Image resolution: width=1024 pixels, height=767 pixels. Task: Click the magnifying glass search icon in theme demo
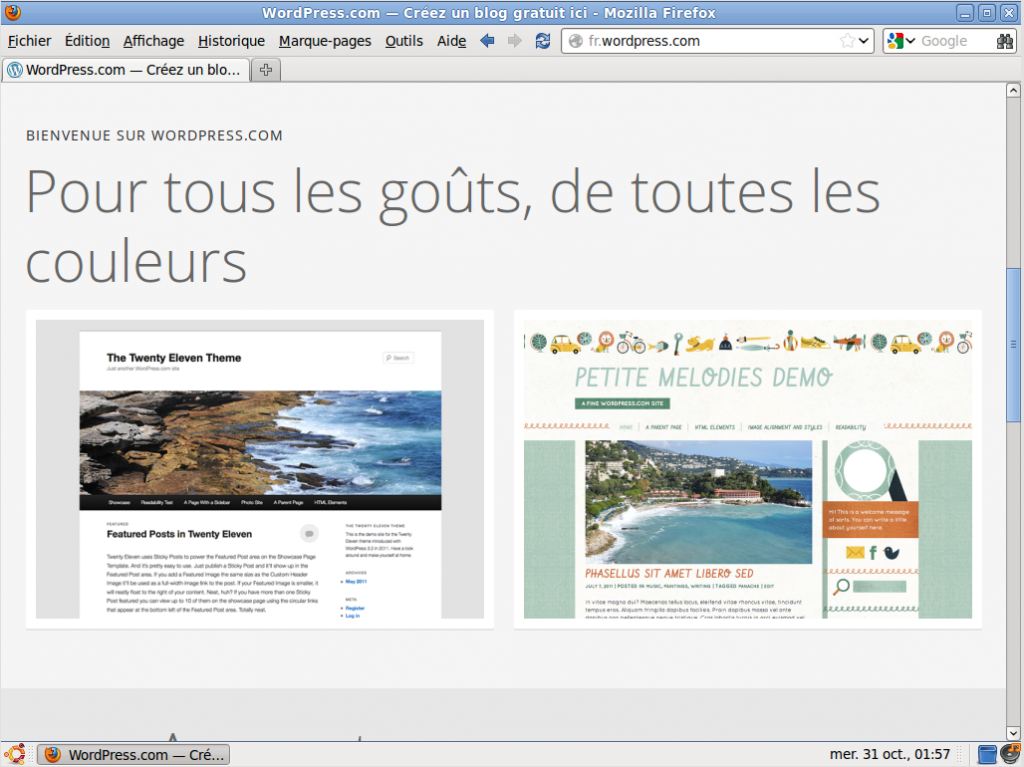(x=842, y=587)
